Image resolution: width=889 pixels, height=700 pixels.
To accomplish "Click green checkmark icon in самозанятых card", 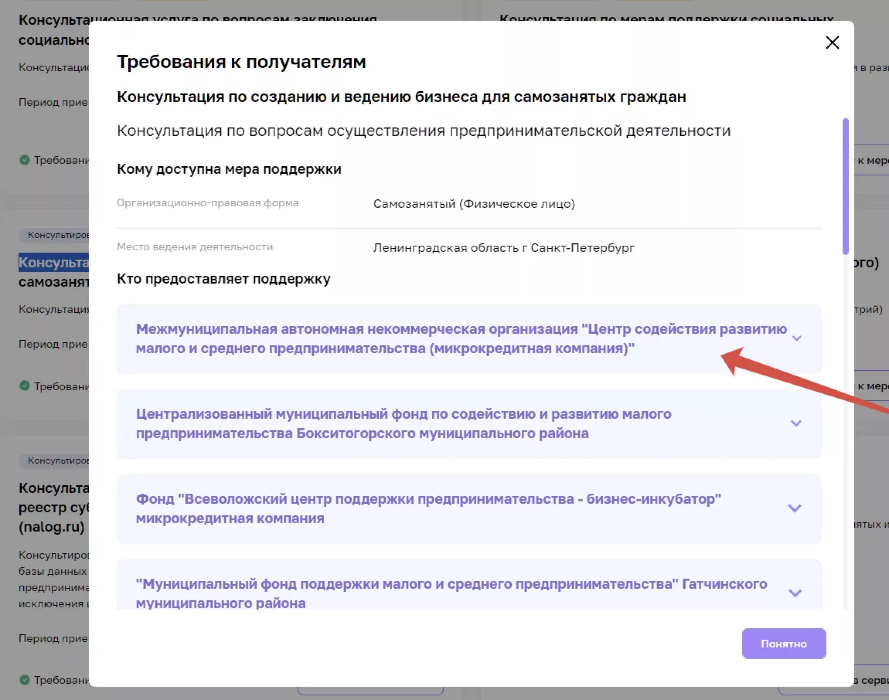I will coord(24,386).
